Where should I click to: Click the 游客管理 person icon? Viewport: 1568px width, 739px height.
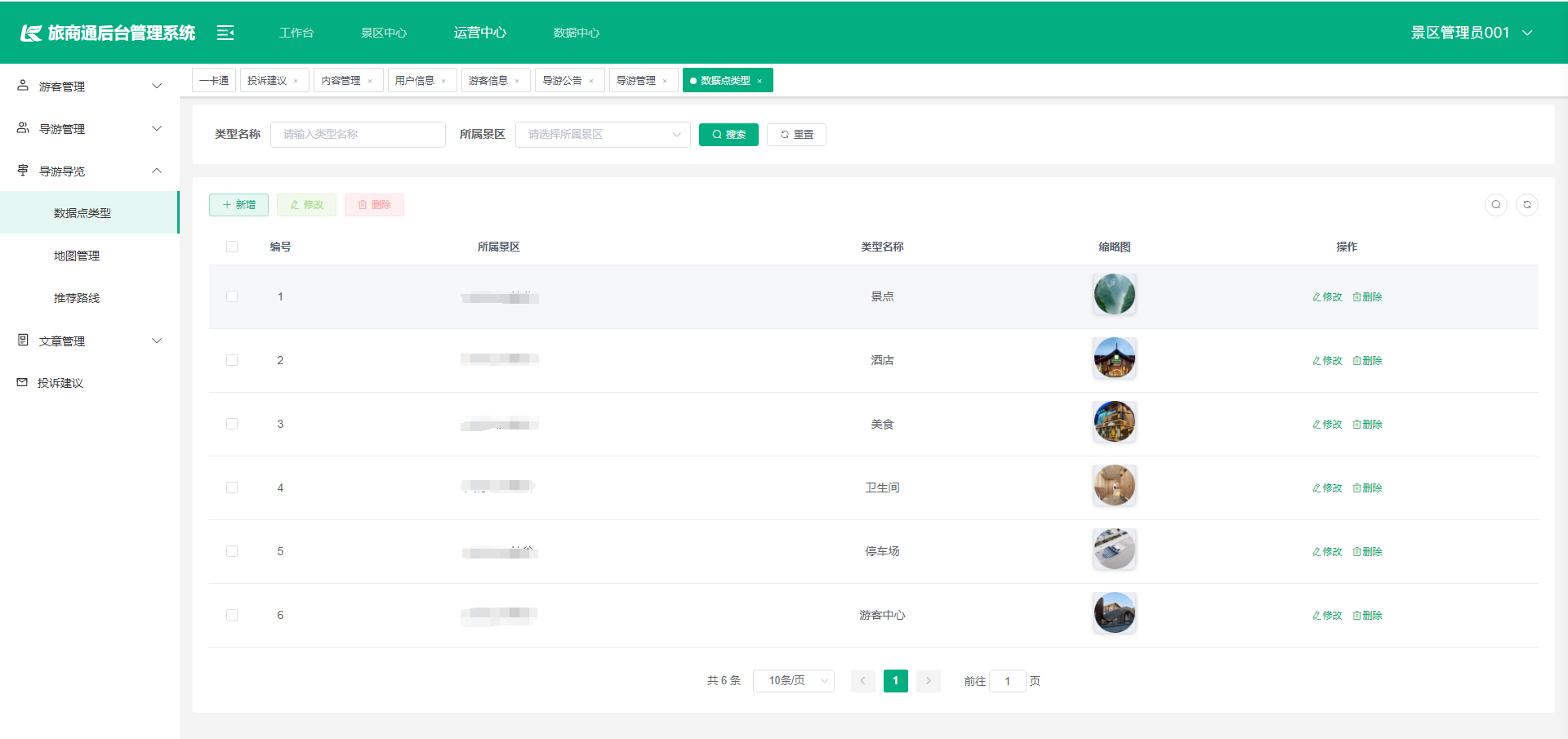point(23,86)
